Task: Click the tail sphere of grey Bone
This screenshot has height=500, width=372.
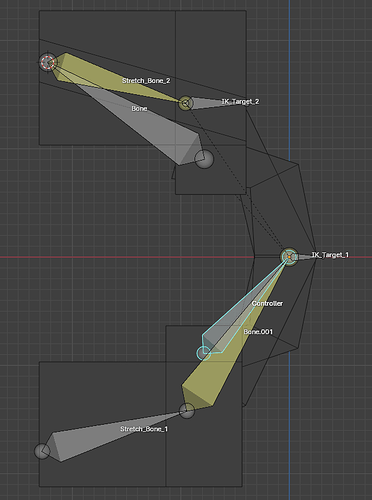Action: coord(204,159)
